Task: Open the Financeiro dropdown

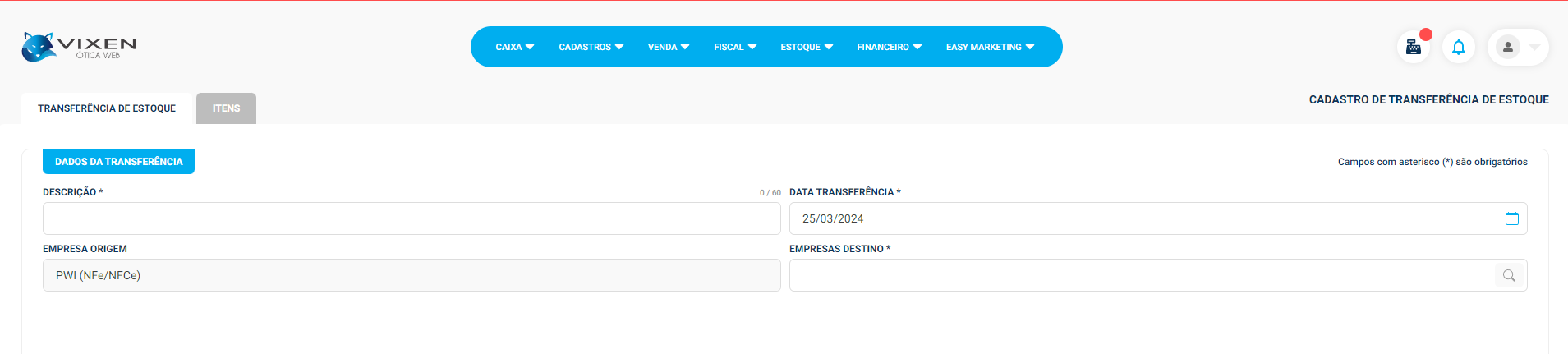Action: pos(889,47)
